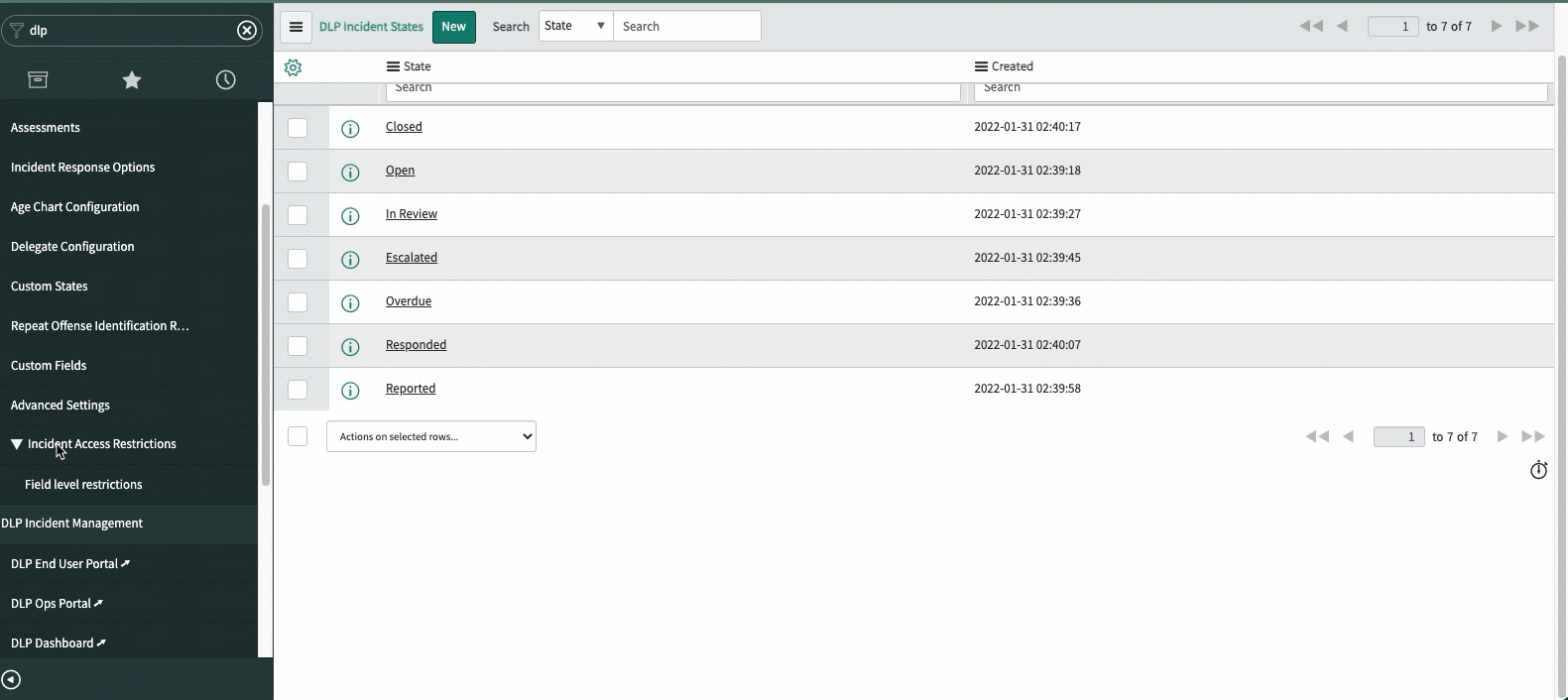Image resolution: width=1568 pixels, height=700 pixels.
Task: Tick the checkbox for Escalated row
Action: tap(298, 259)
